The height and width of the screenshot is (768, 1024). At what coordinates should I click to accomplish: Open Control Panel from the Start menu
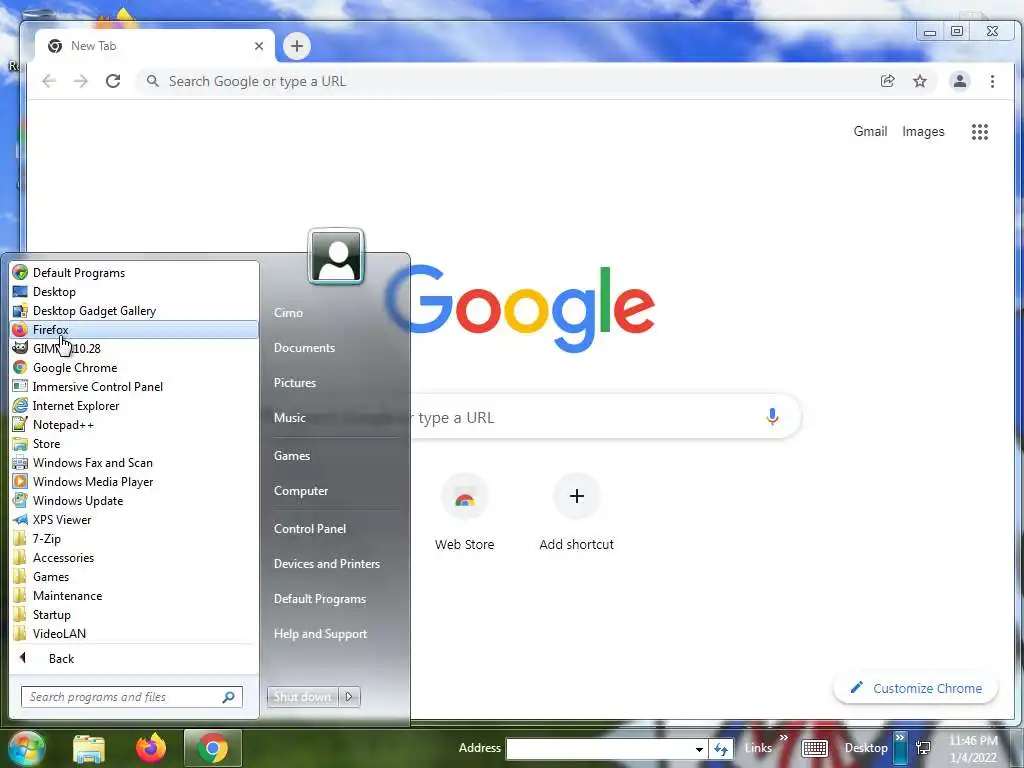pyautogui.click(x=310, y=529)
